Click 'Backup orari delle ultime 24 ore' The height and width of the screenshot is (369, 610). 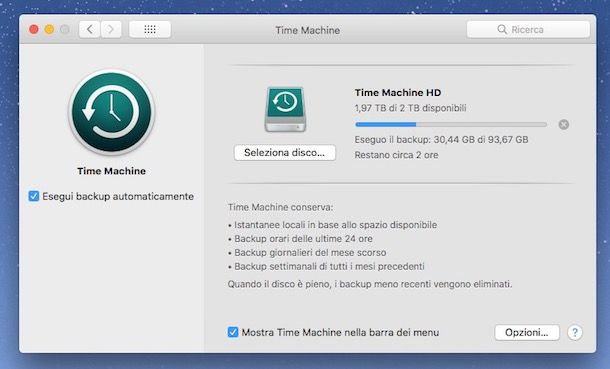point(303,239)
